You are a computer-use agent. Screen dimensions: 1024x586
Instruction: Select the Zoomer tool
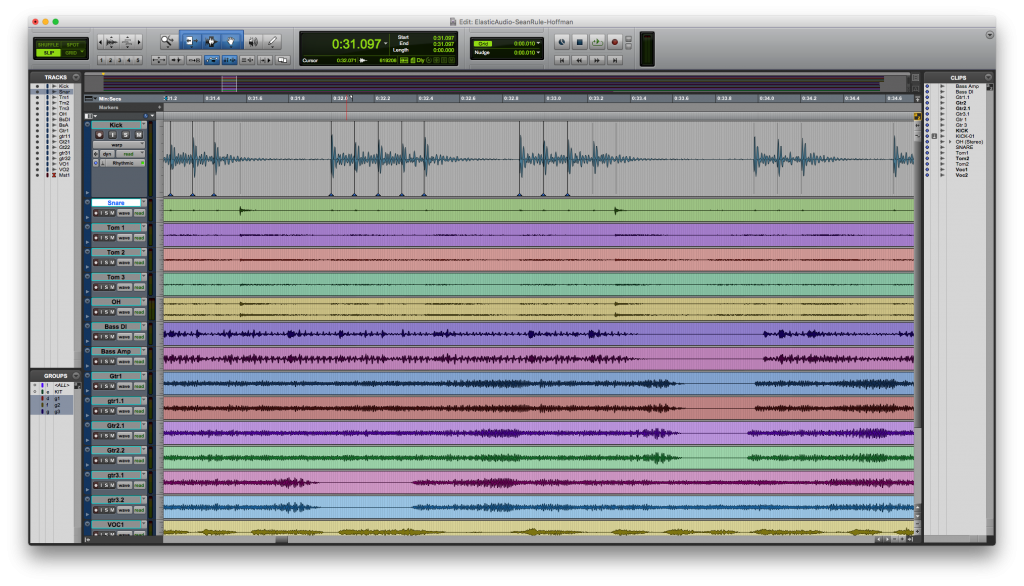click(167, 42)
